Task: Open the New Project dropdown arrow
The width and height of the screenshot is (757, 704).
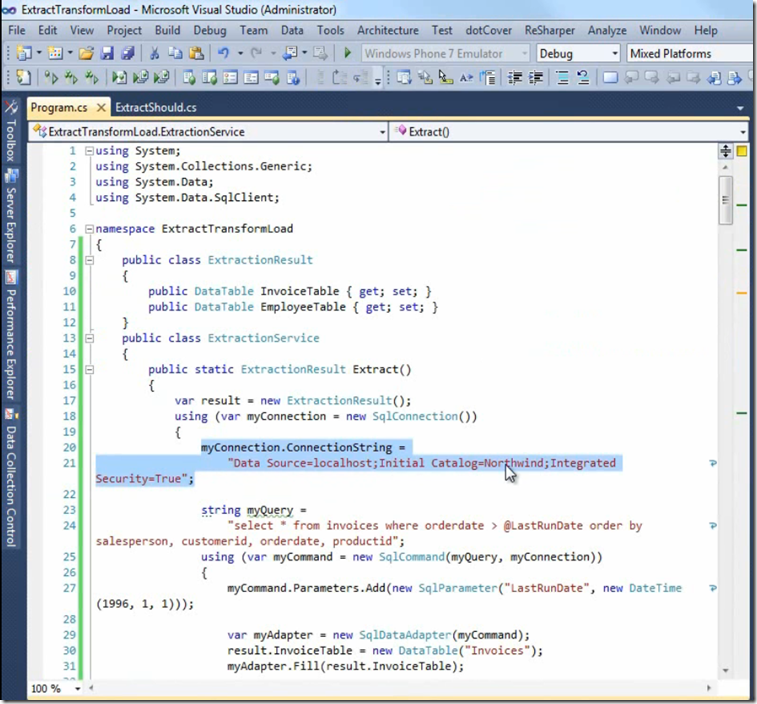Action: 39,53
